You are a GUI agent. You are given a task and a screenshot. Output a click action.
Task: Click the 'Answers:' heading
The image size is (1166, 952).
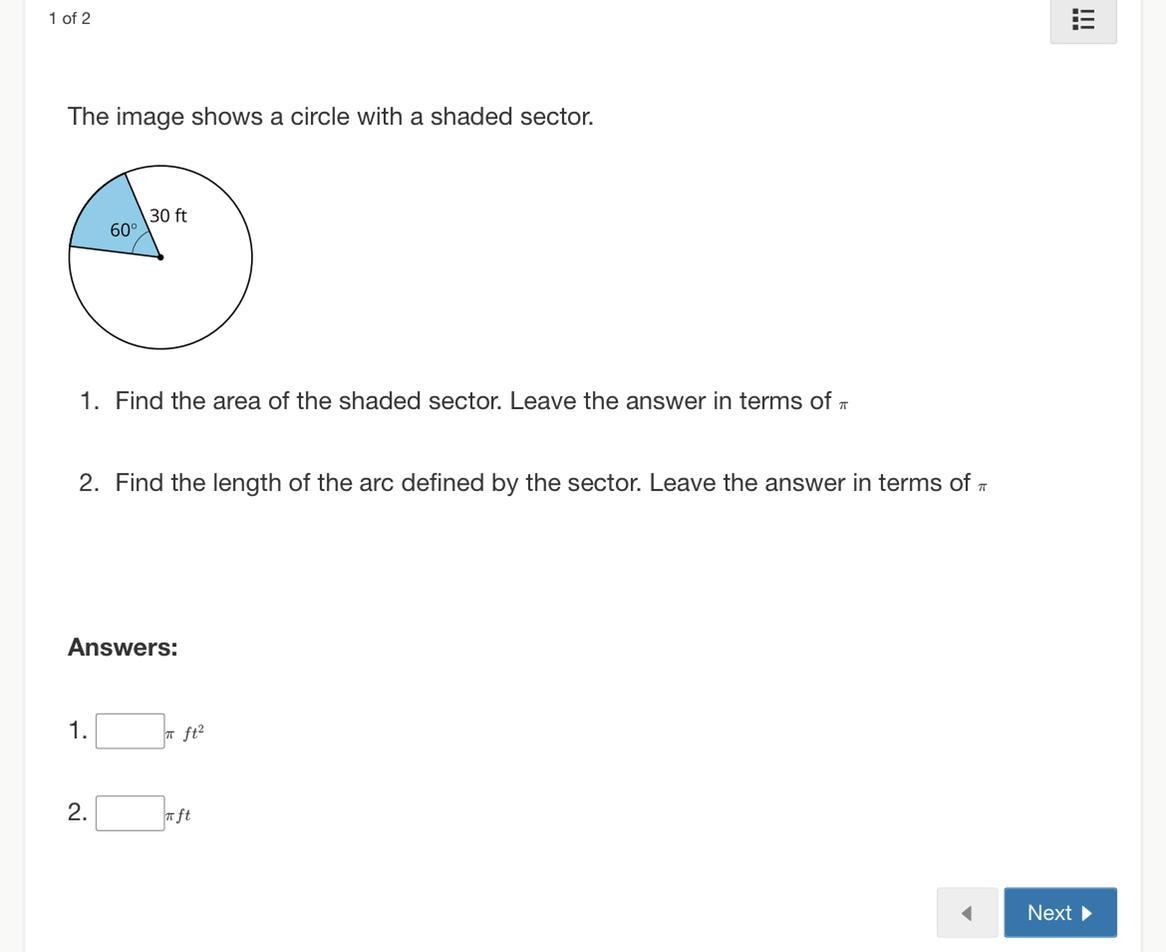coord(123,647)
